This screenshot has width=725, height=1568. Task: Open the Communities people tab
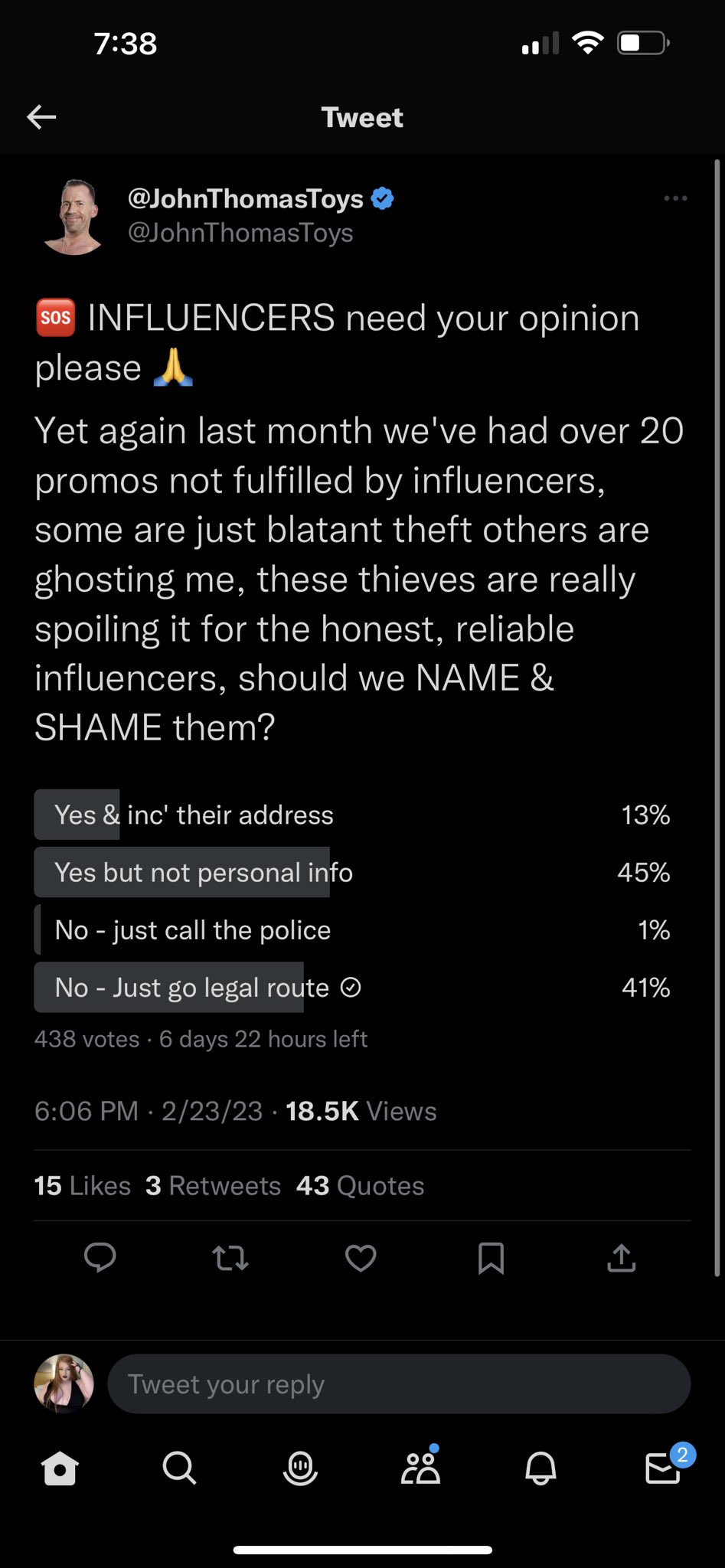coord(420,1466)
